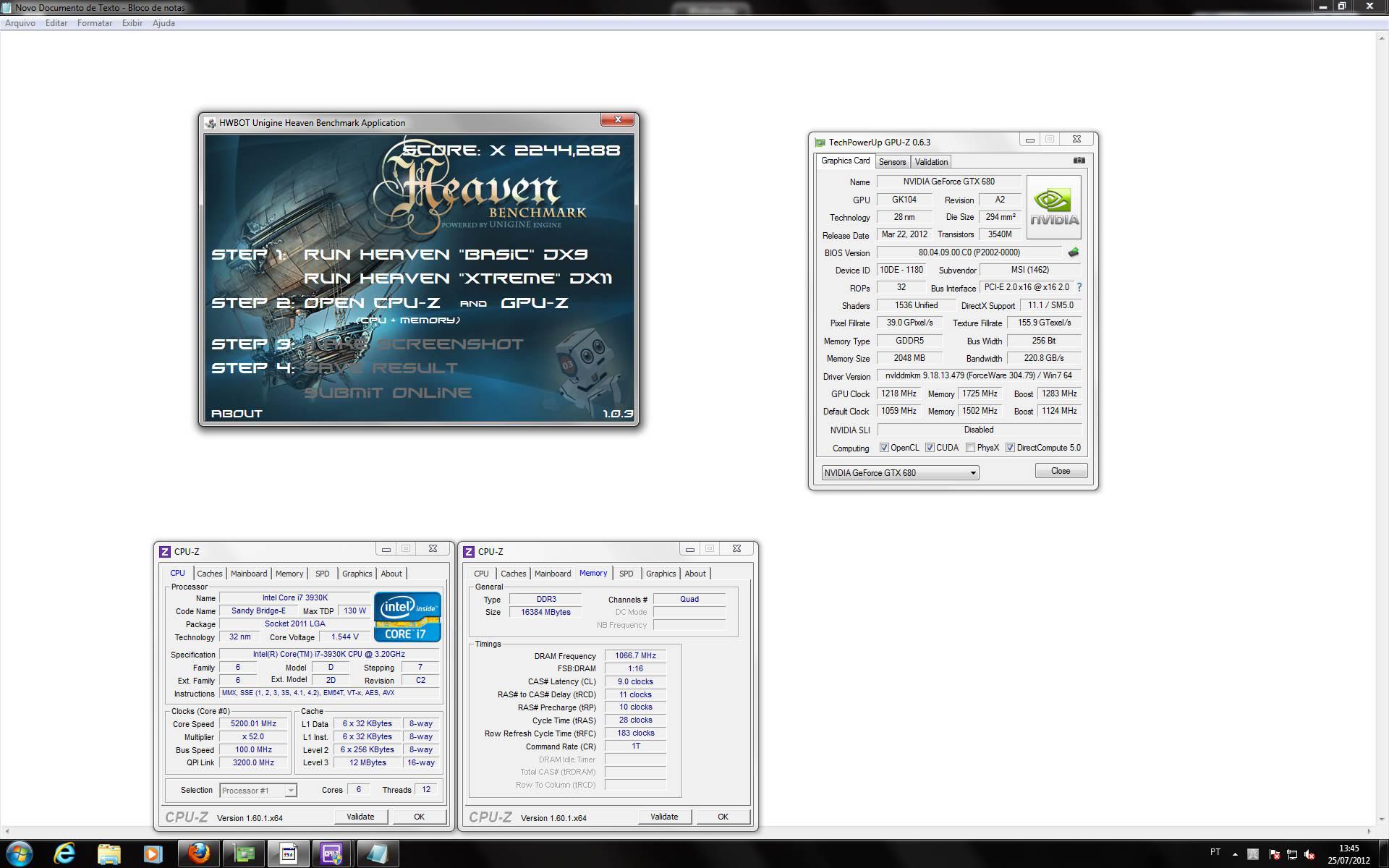Click the Intel Core i7 logo in CPU-Z

pyautogui.click(x=407, y=616)
